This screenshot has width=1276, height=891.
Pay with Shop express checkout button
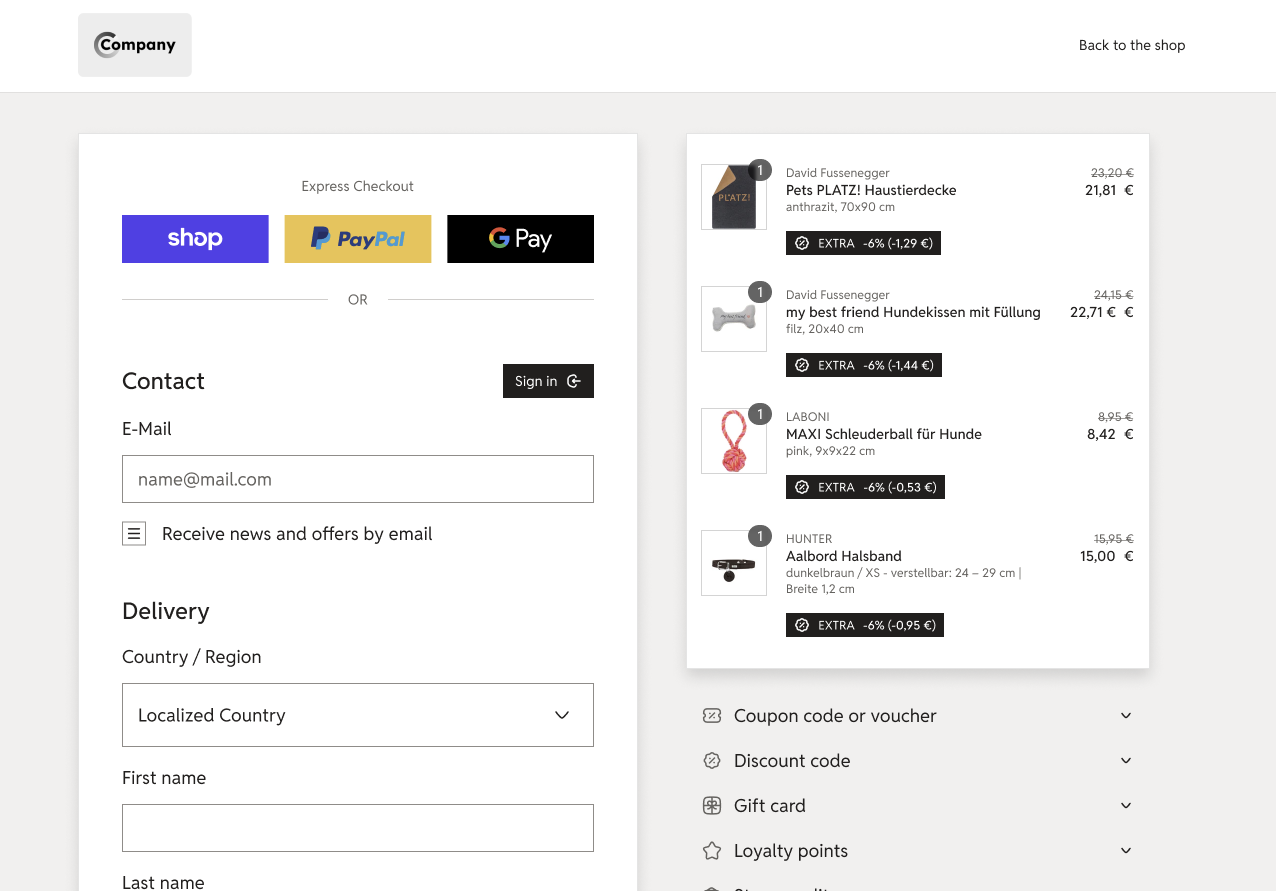(195, 239)
